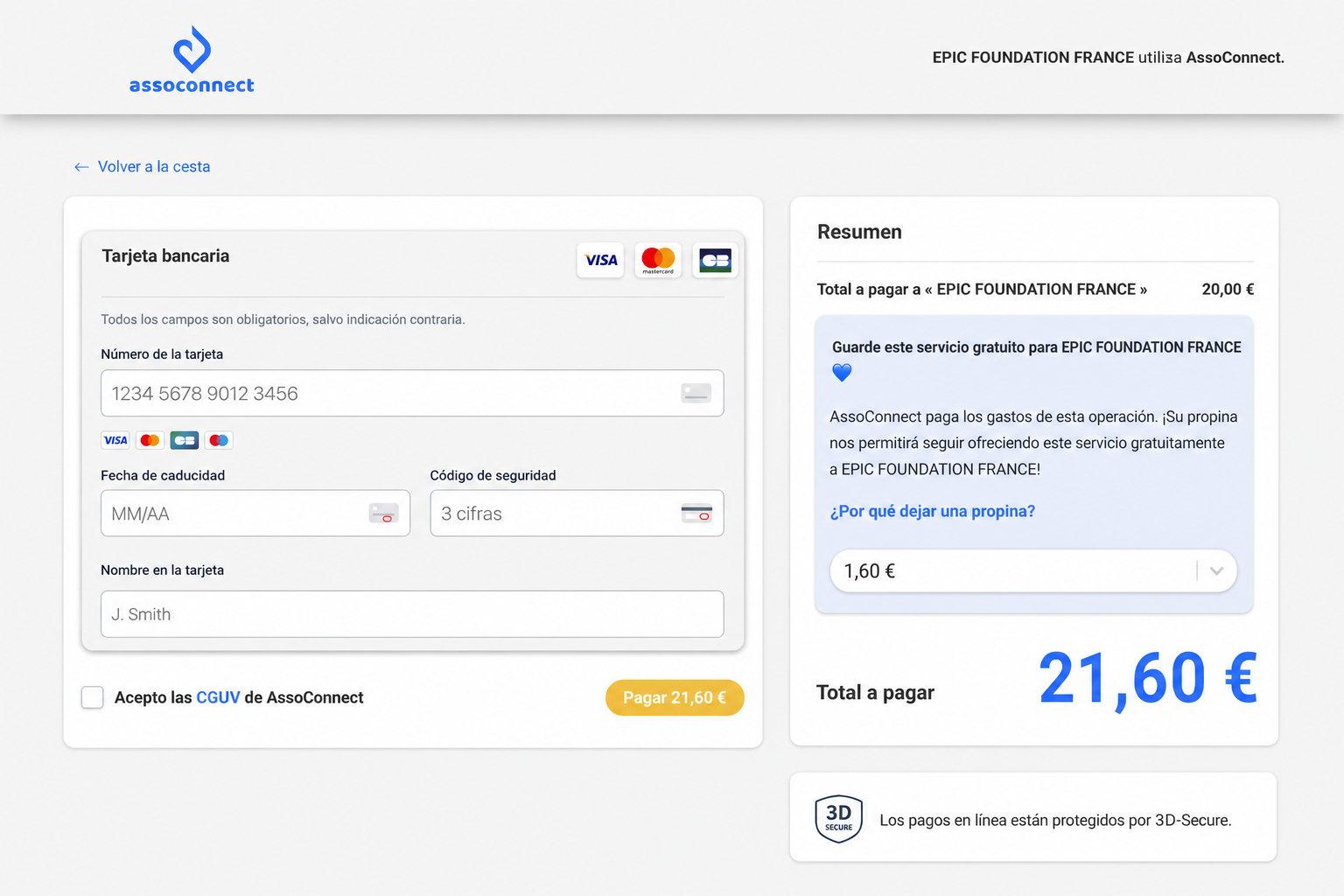Click the CVC card icon in security code field
This screenshot has height=896, width=1344.
click(696, 514)
